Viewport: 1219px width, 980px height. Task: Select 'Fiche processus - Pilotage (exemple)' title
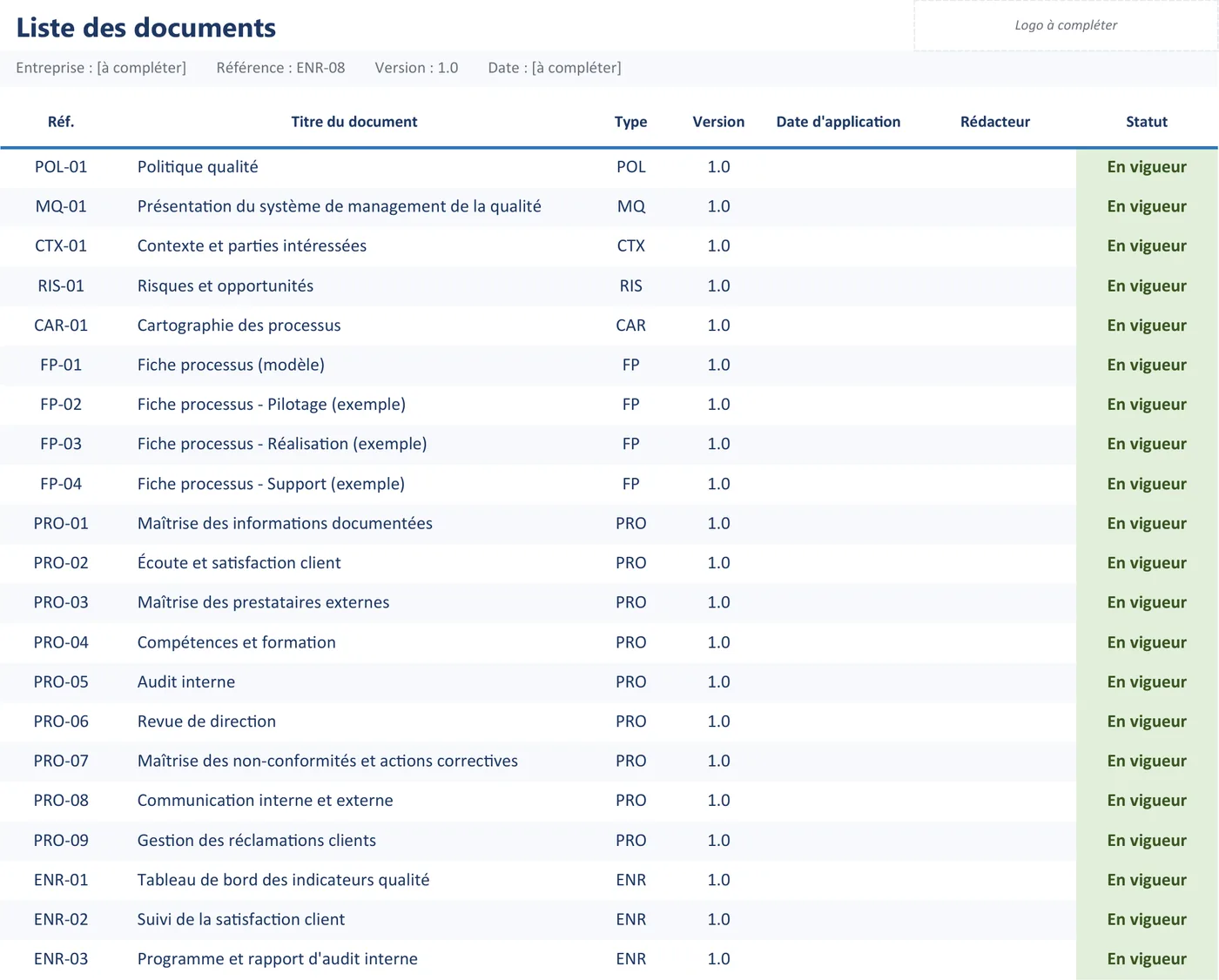point(272,405)
